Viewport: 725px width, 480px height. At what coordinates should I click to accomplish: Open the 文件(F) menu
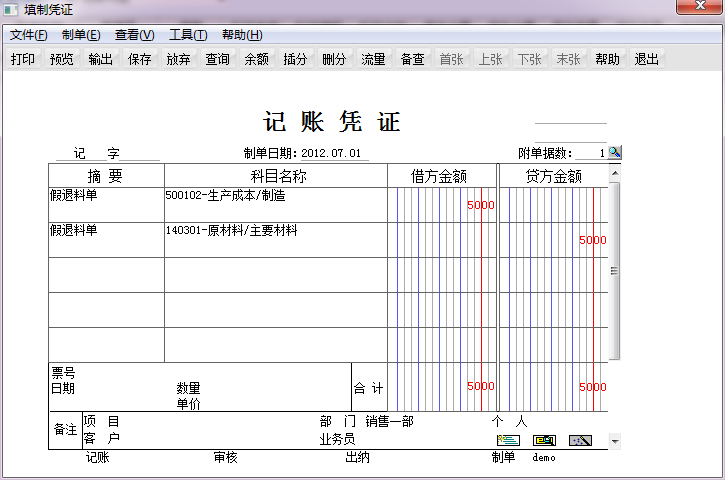coord(29,35)
